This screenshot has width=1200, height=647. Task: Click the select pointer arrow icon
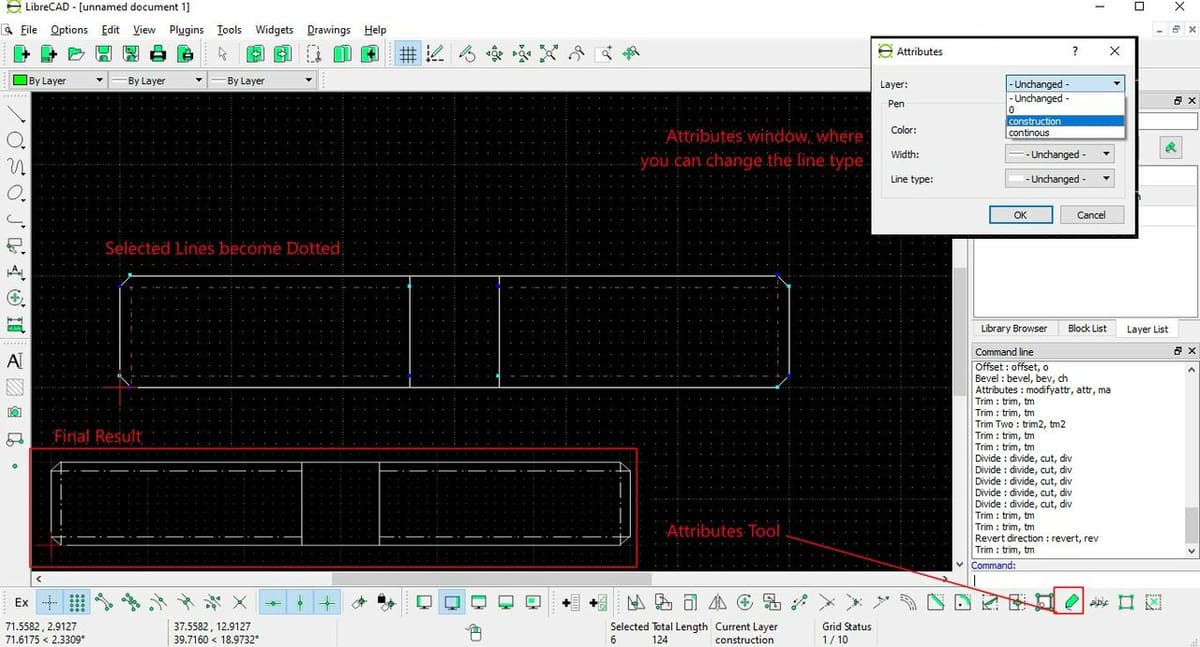point(223,55)
